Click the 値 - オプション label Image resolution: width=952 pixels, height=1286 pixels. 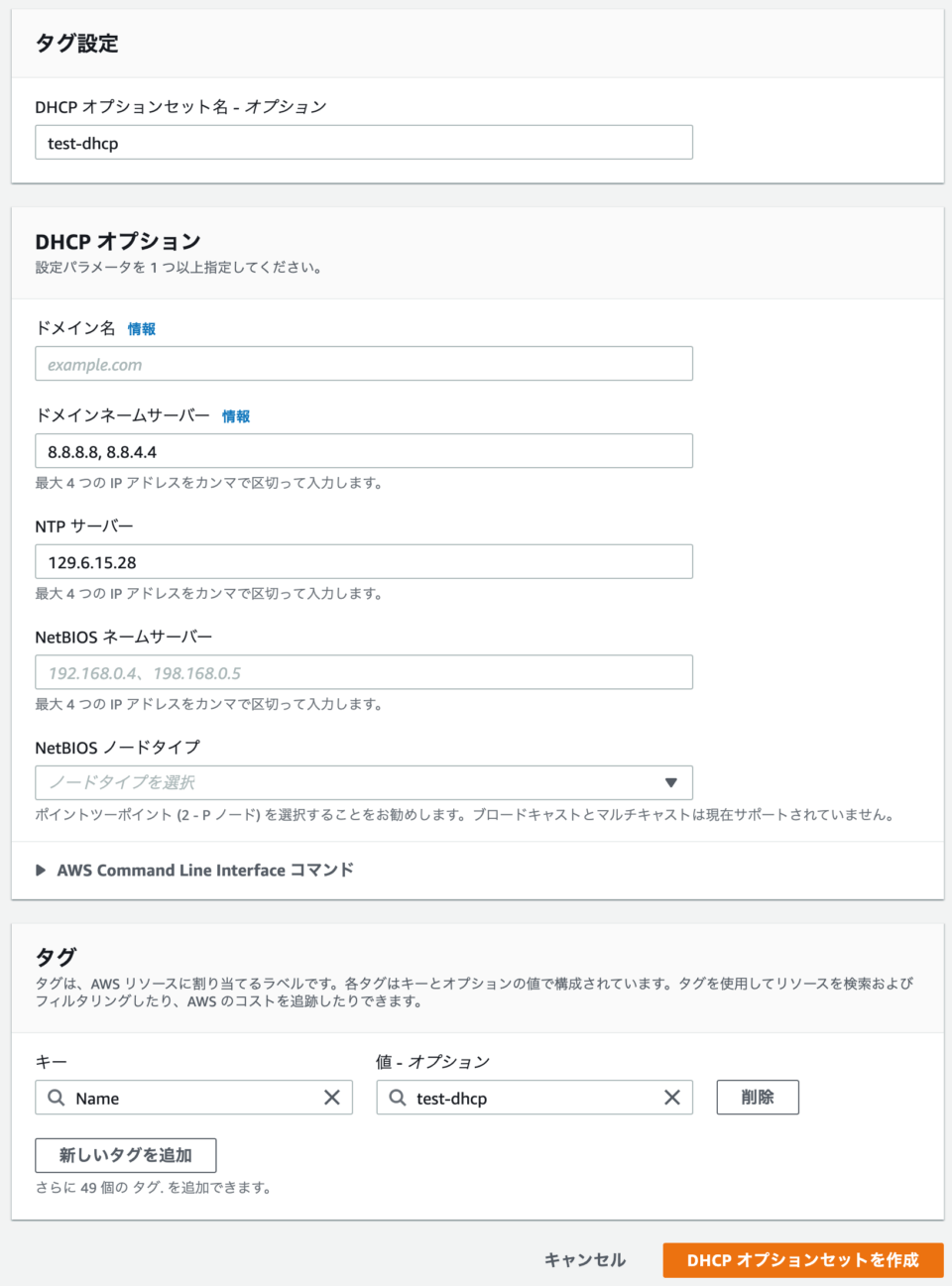pos(433,1062)
